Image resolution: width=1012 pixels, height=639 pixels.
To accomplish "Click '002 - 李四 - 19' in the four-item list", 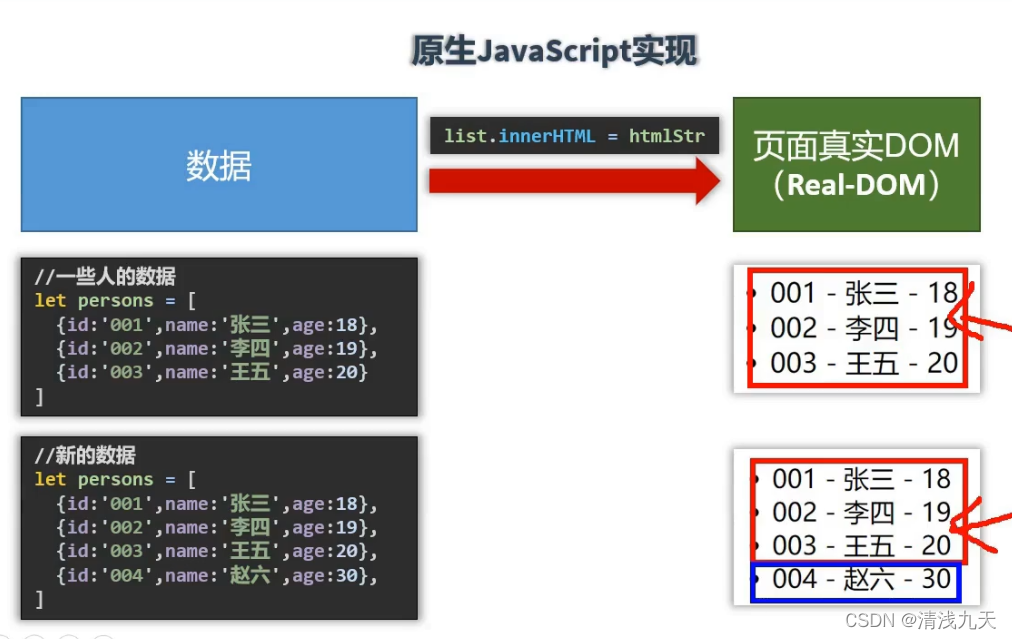I will (x=861, y=512).
